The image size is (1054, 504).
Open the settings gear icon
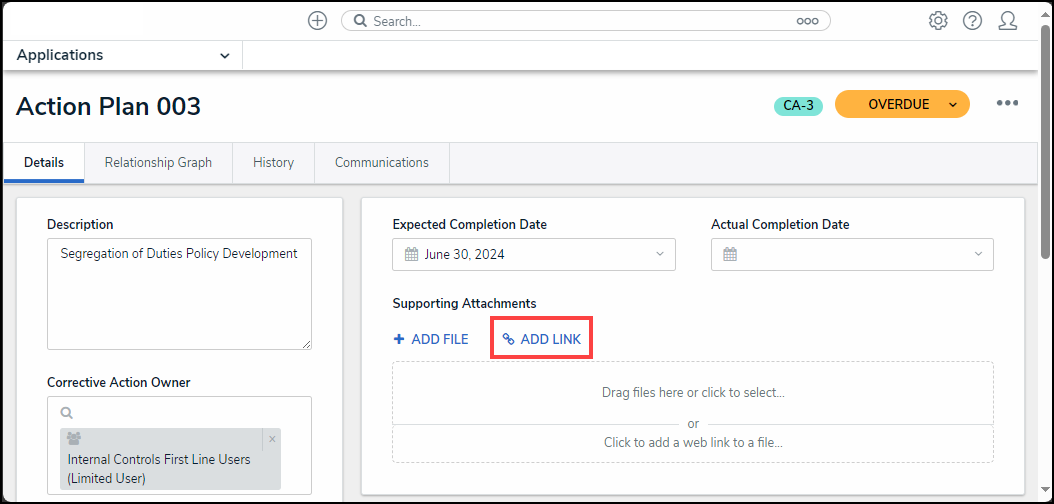click(x=938, y=21)
